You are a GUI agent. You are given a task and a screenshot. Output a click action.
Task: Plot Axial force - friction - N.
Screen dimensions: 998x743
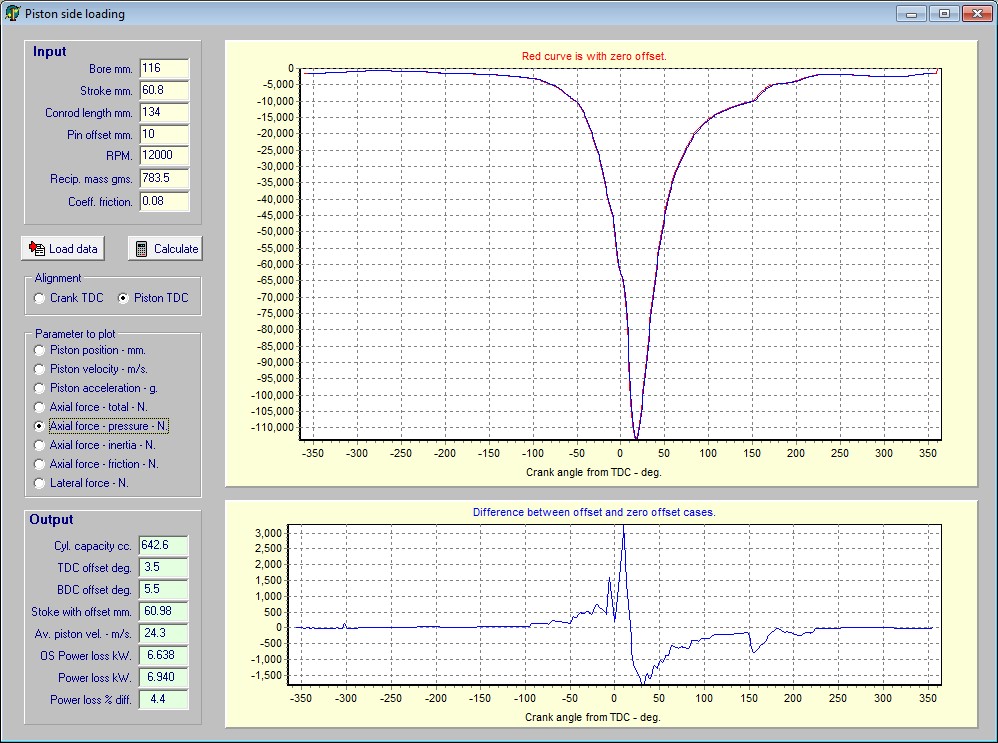coord(40,464)
